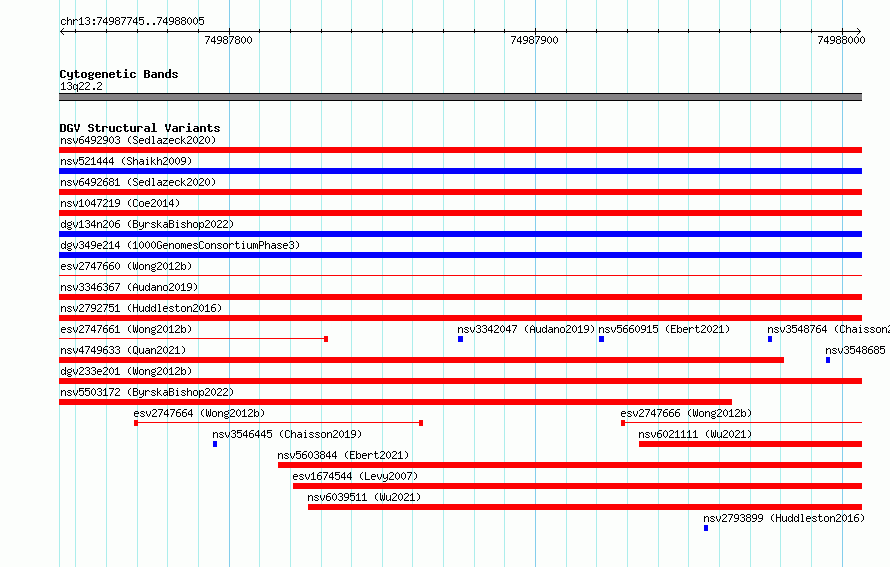Click the 13q22.2 band label text
This screenshot has height=567, width=890.
tap(81, 86)
